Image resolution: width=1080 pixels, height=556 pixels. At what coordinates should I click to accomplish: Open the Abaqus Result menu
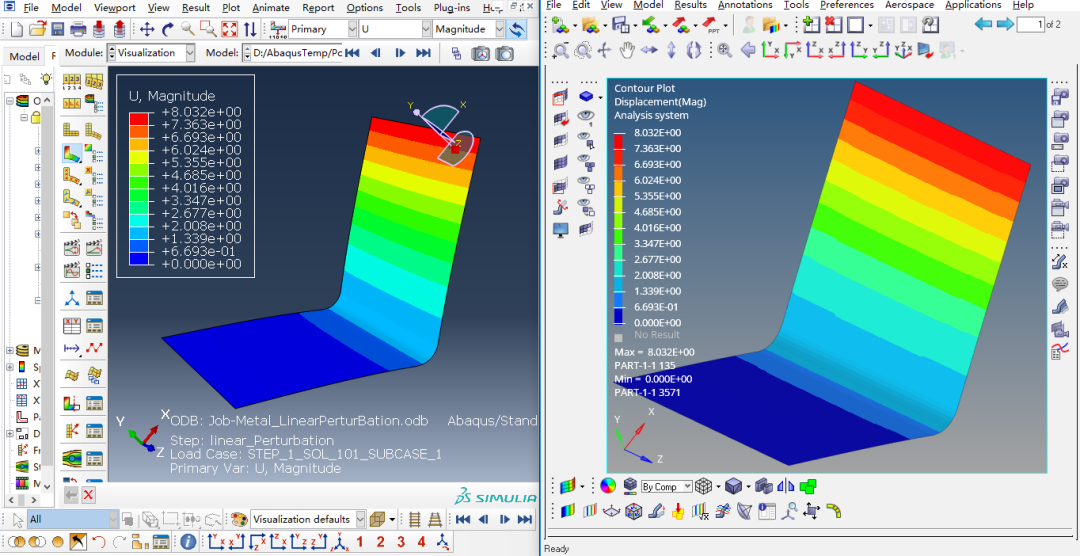pyautogui.click(x=196, y=8)
